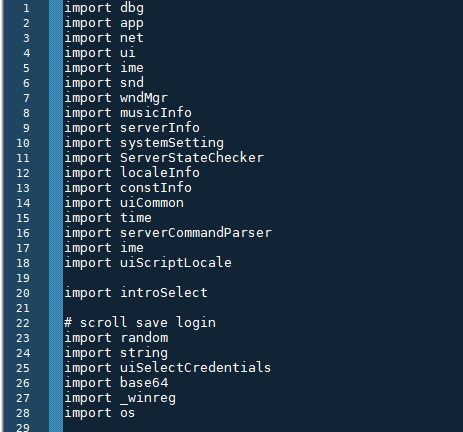The height and width of the screenshot is (432, 463).
Task: Click on 'uiScriptLocale' on line 18
Action: point(176,263)
